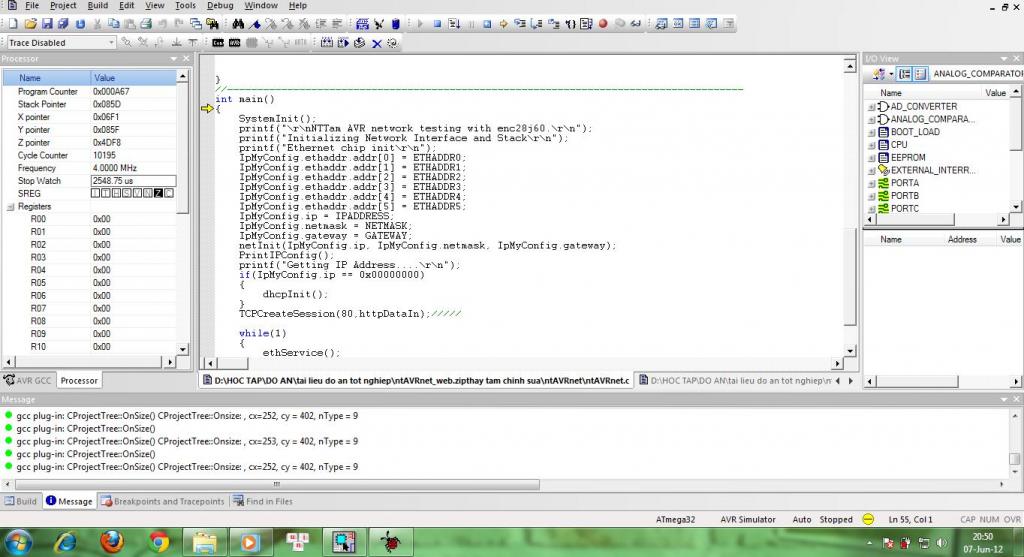Image resolution: width=1024 pixels, height=557 pixels.
Task: Toggle a bookmark with the blue flag icon
Action: (x=255, y=24)
